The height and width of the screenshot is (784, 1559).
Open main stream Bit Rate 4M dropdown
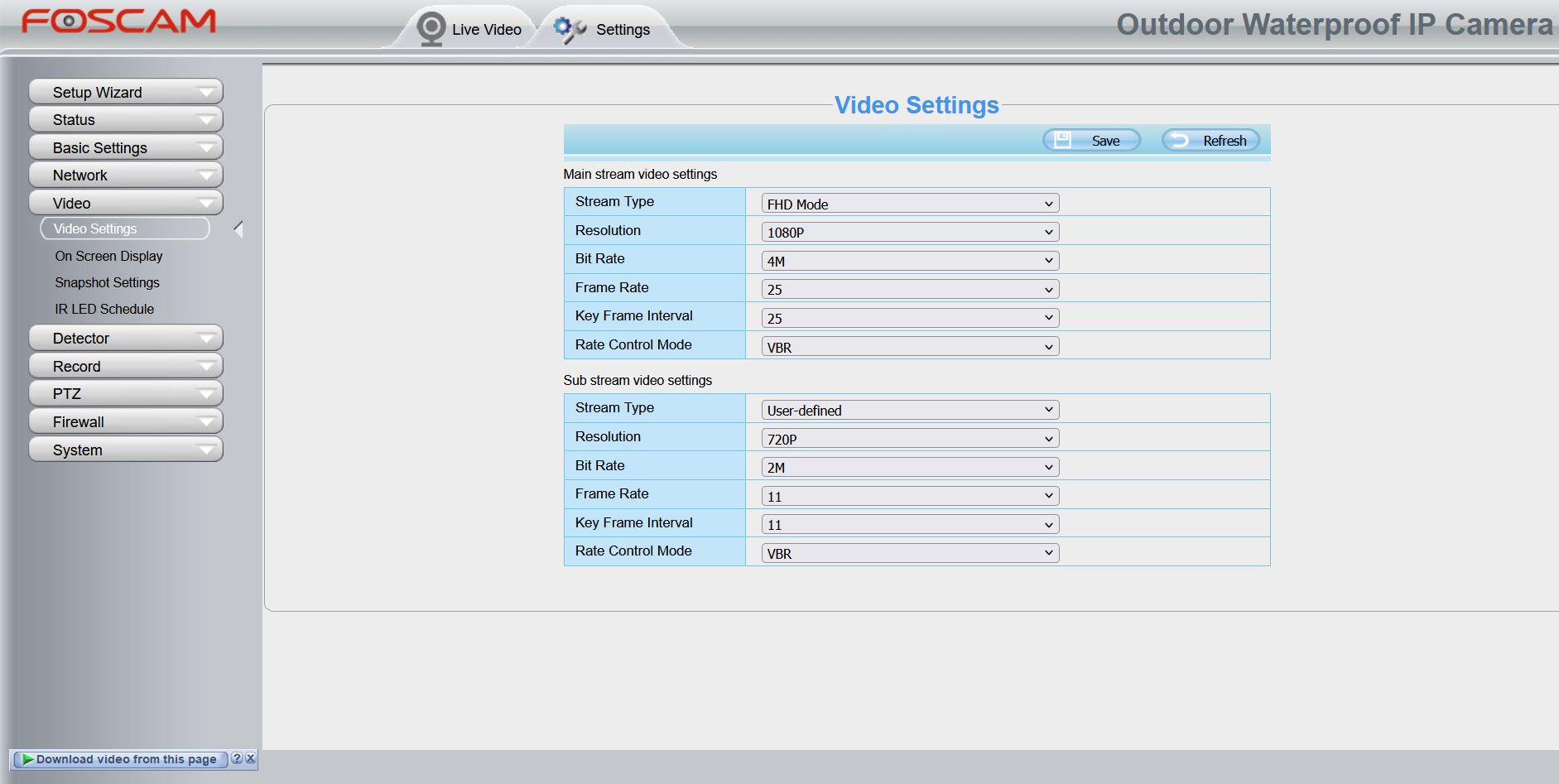910,261
